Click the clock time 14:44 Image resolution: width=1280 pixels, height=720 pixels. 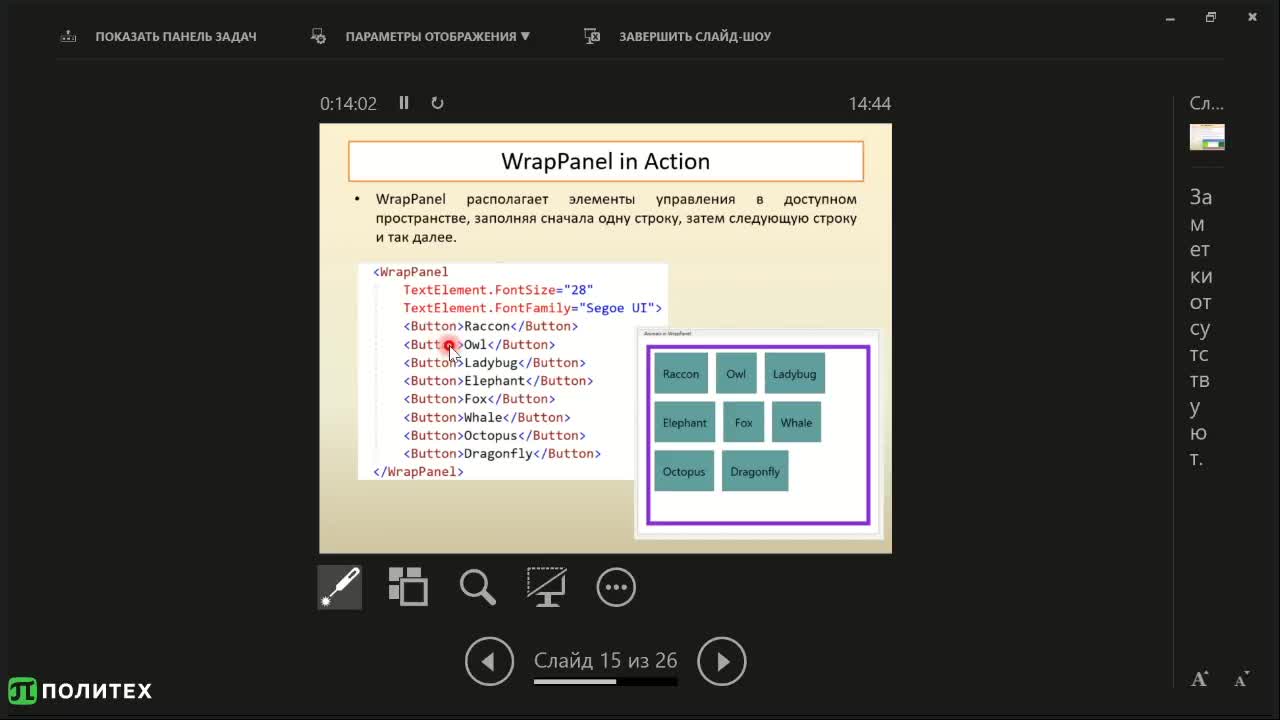[x=869, y=104]
